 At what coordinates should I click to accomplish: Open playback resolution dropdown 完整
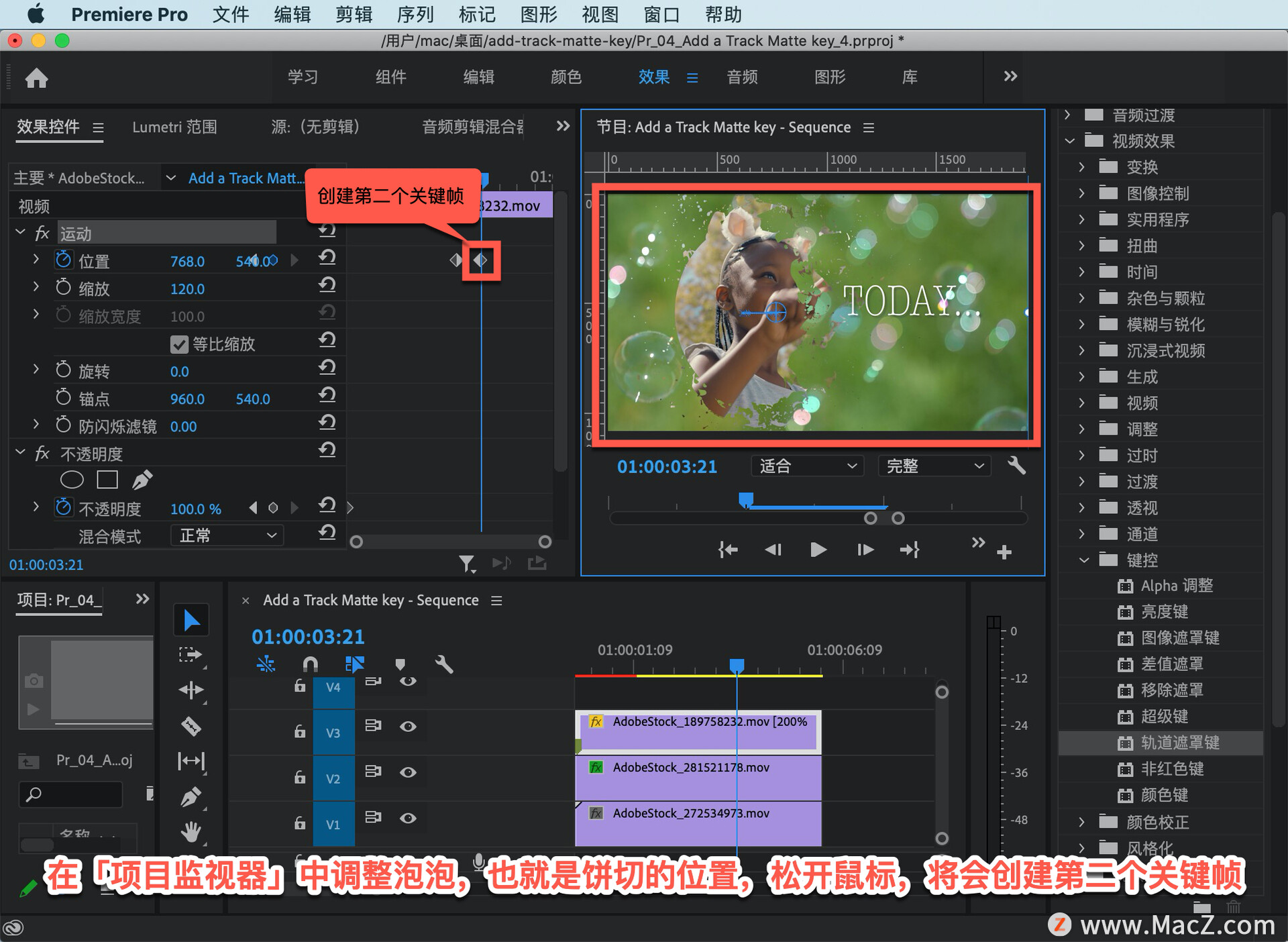(x=934, y=466)
